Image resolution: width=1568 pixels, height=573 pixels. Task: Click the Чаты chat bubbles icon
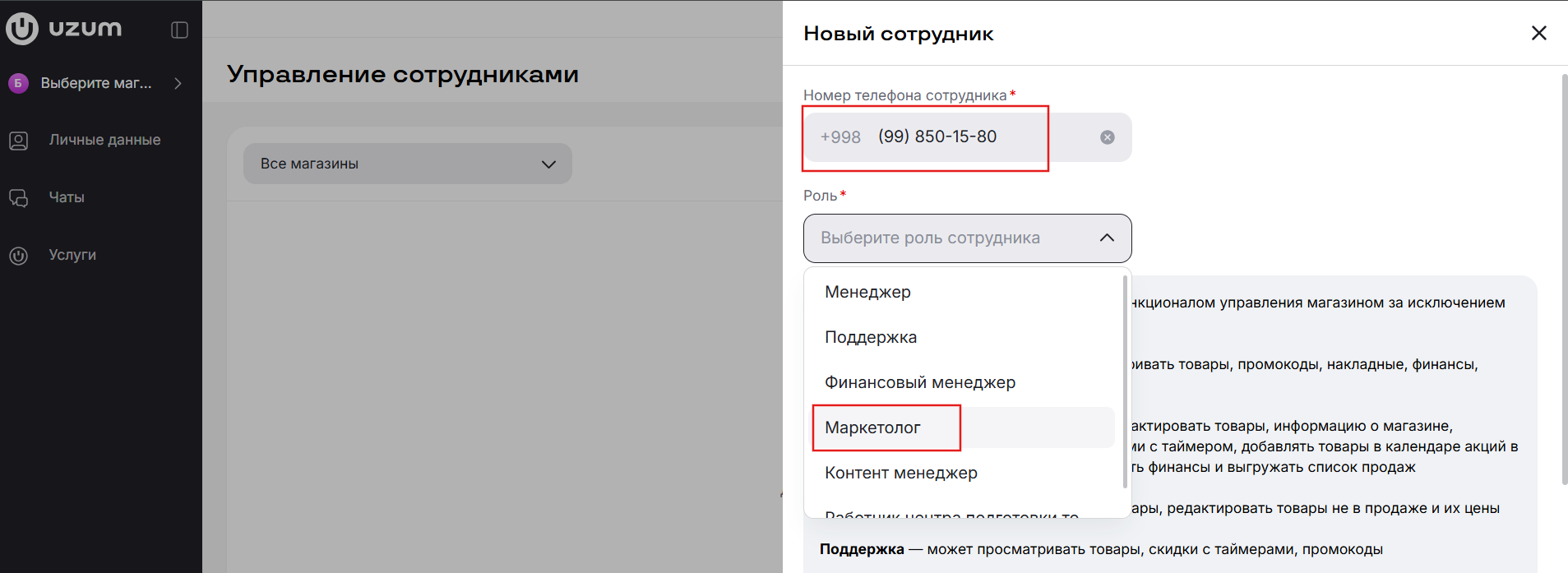point(18,198)
